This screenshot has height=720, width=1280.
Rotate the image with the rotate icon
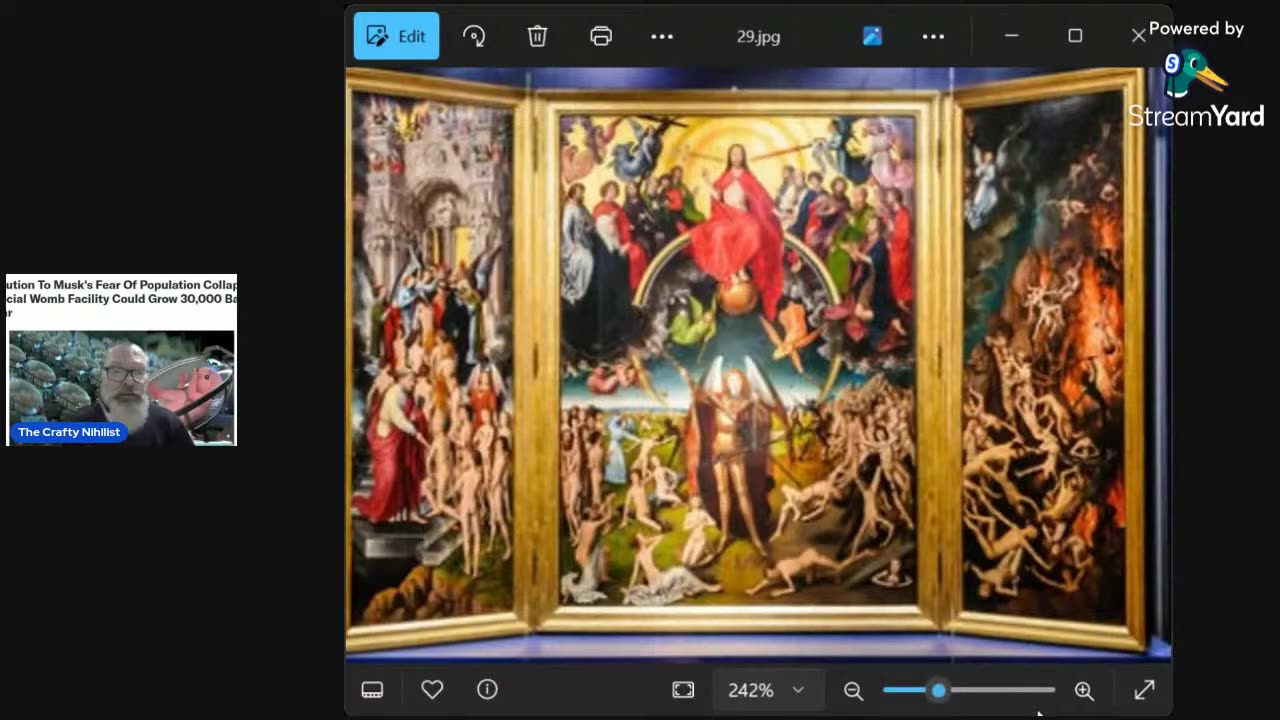(x=474, y=36)
